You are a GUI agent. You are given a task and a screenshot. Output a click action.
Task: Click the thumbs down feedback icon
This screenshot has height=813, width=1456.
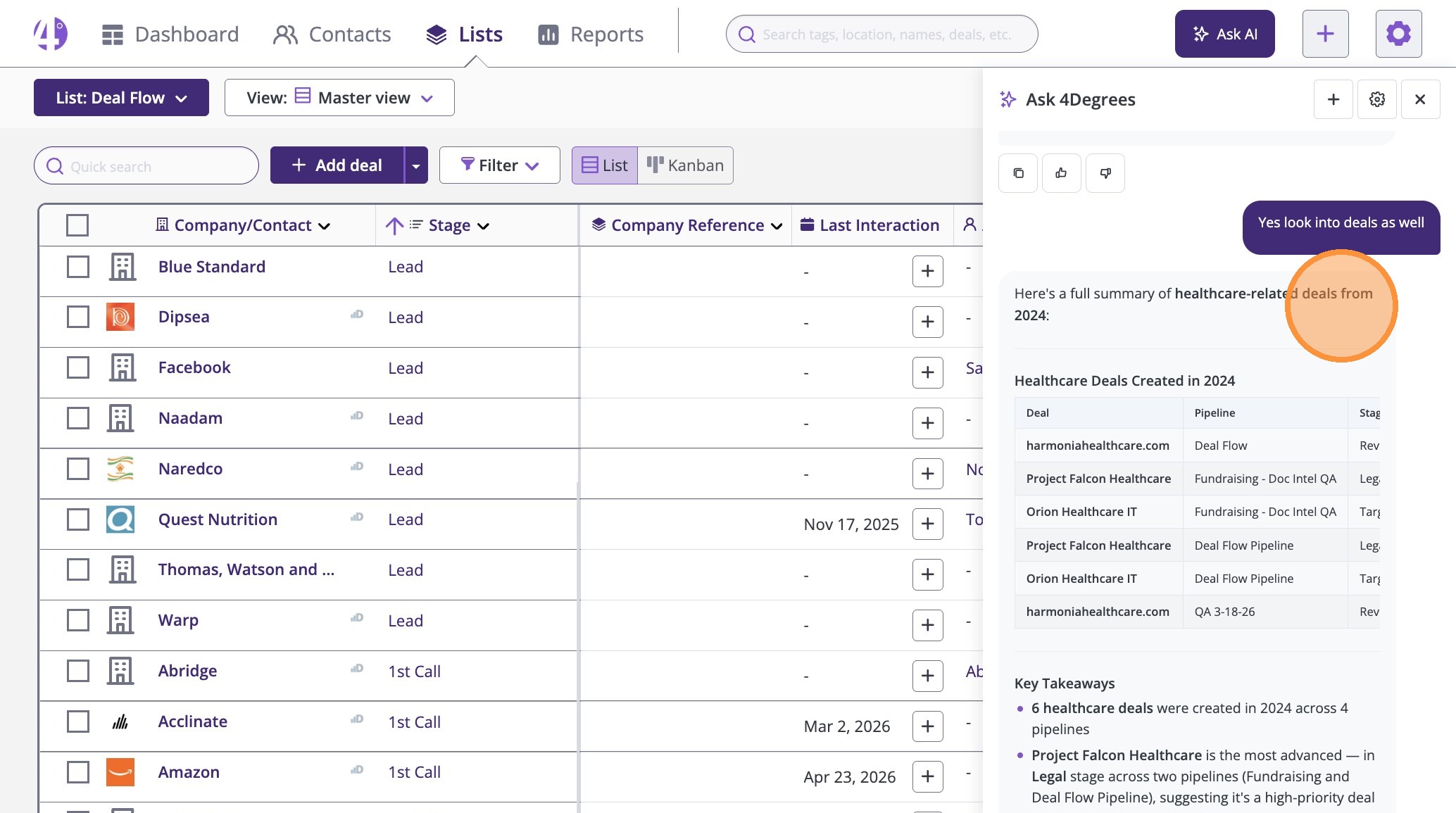(1105, 173)
